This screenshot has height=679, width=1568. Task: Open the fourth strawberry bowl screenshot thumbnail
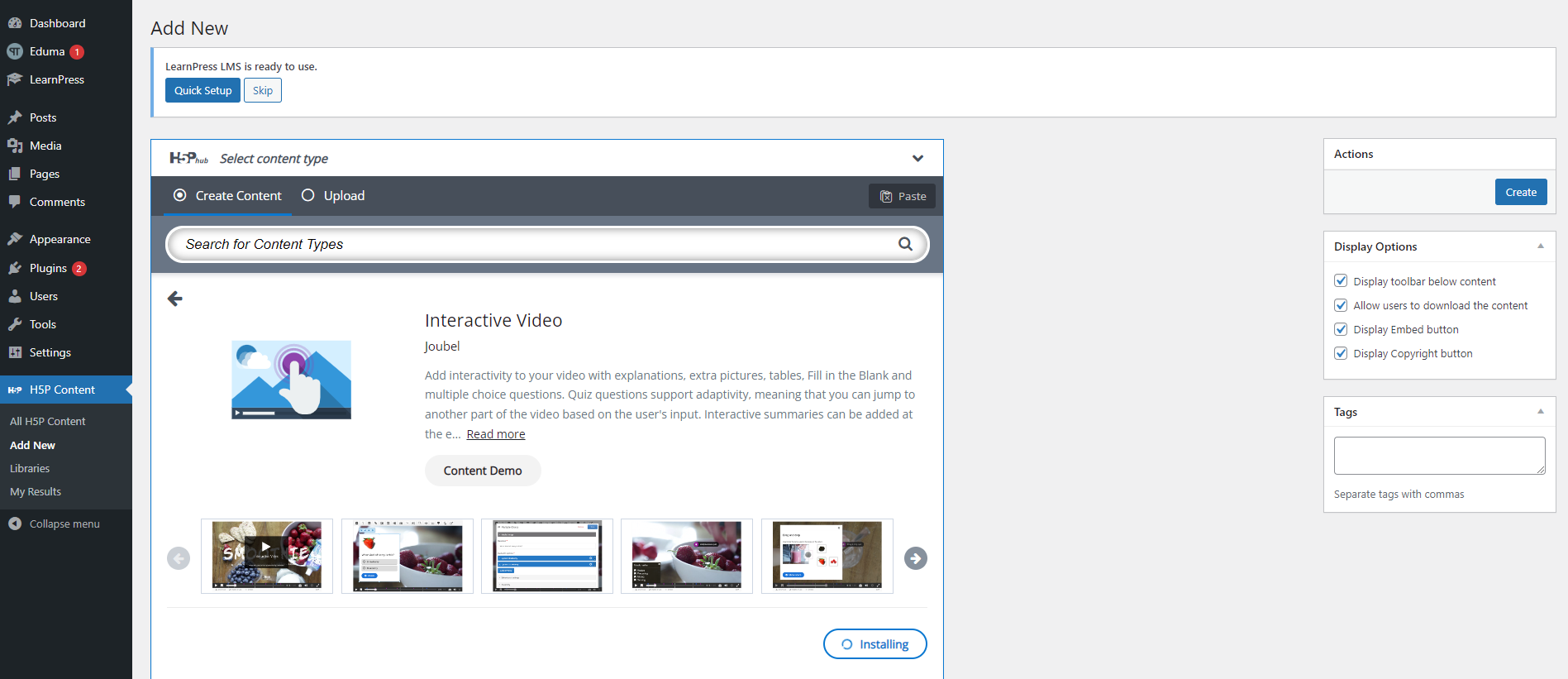pyautogui.click(x=687, y=556)
